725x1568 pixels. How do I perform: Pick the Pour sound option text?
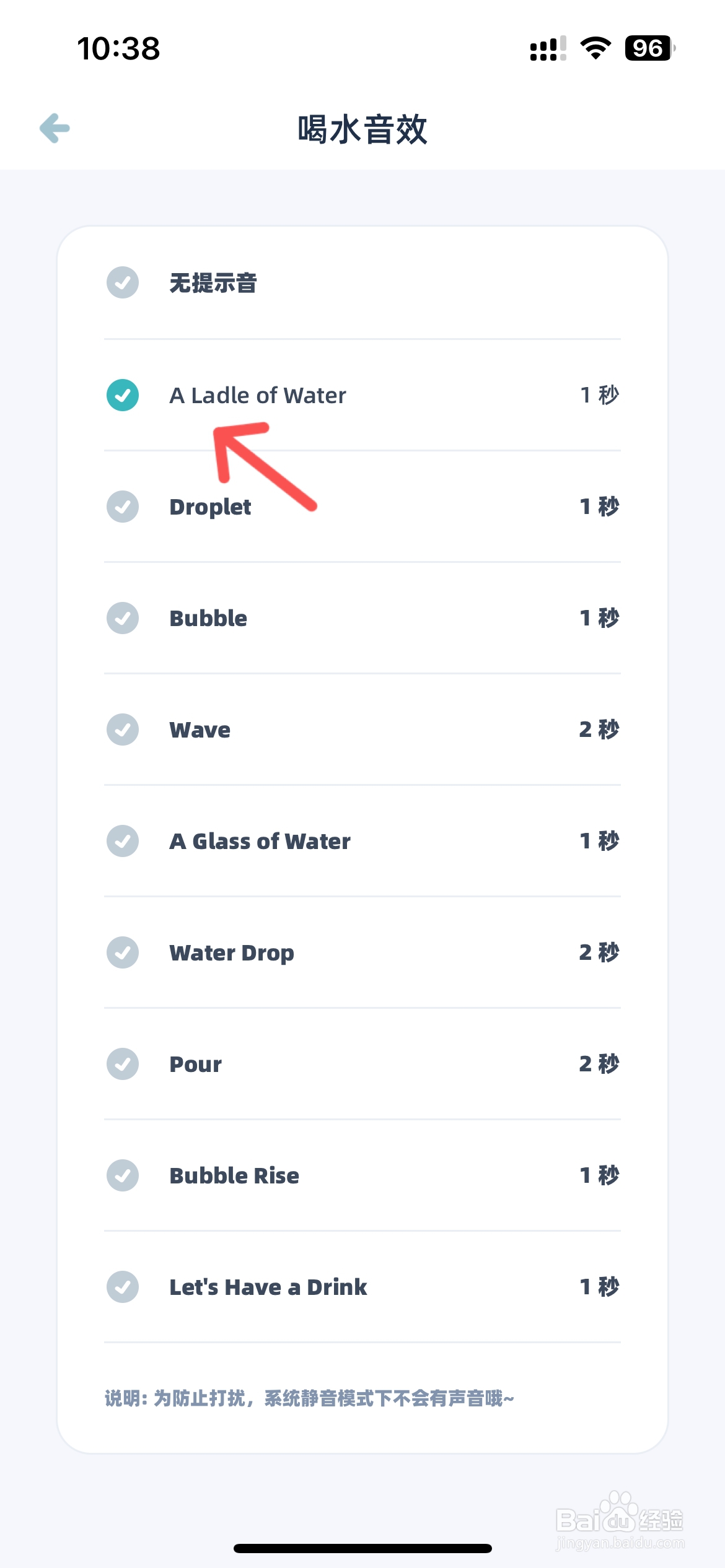[195, 1065]
